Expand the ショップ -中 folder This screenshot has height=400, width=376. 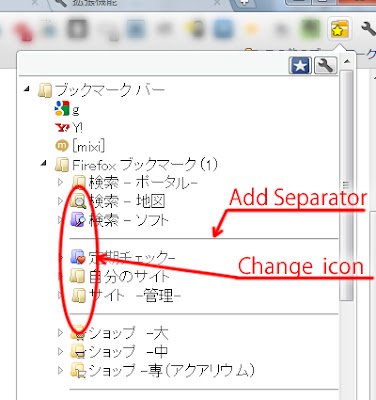click(60, 351)
